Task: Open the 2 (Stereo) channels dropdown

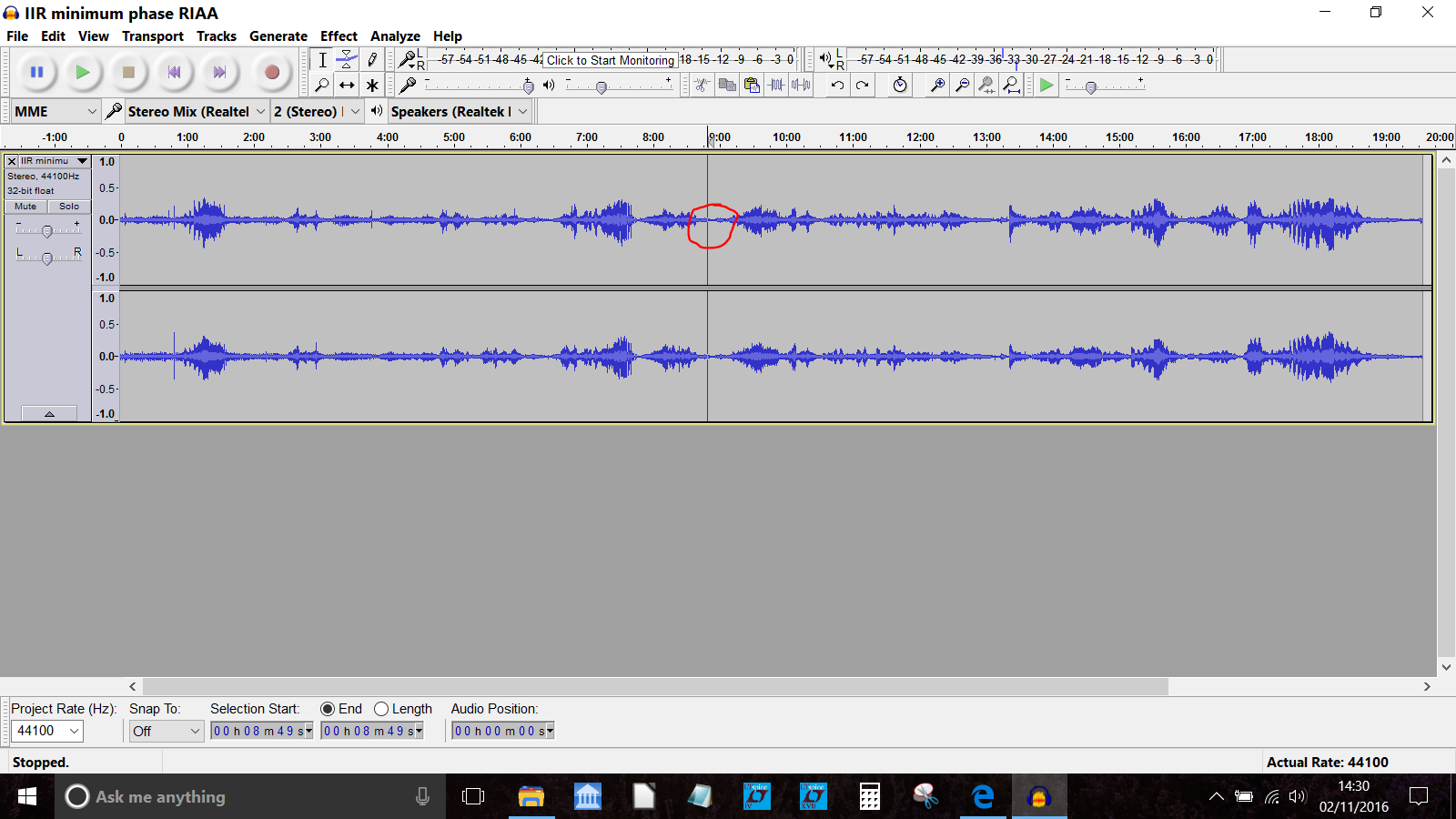Action: tap(317, 111)
